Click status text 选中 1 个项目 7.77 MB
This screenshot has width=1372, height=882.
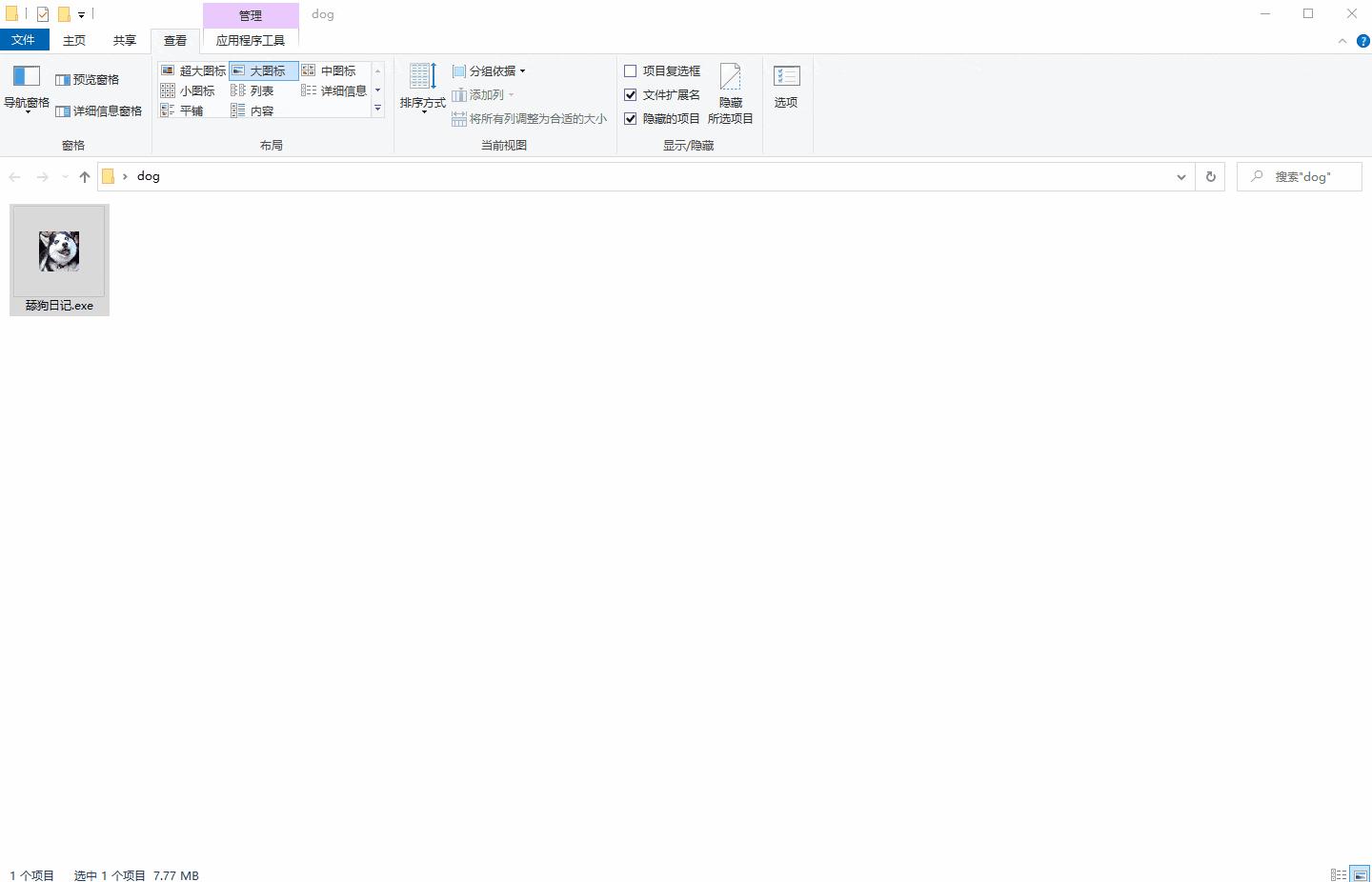coord(136,875)
